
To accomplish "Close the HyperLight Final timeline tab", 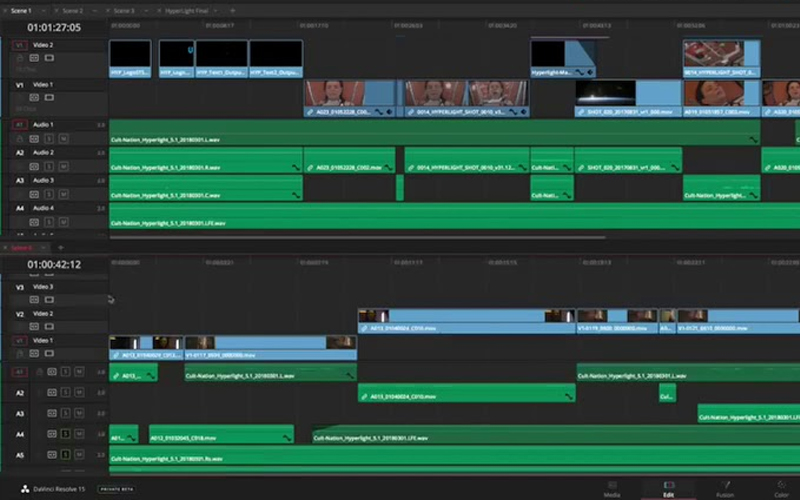I will click(x=159, y=10).
